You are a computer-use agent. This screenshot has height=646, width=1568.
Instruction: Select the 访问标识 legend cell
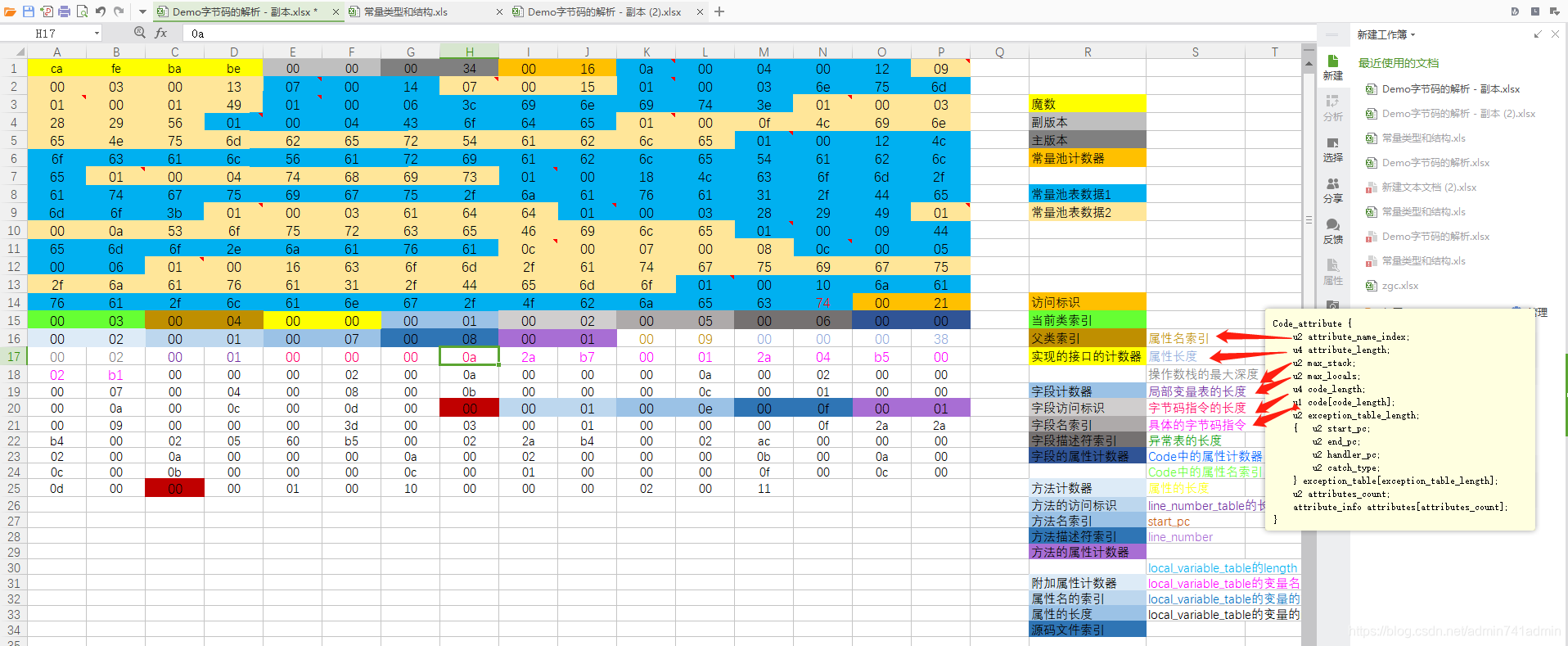click(x=1088, y=302)
